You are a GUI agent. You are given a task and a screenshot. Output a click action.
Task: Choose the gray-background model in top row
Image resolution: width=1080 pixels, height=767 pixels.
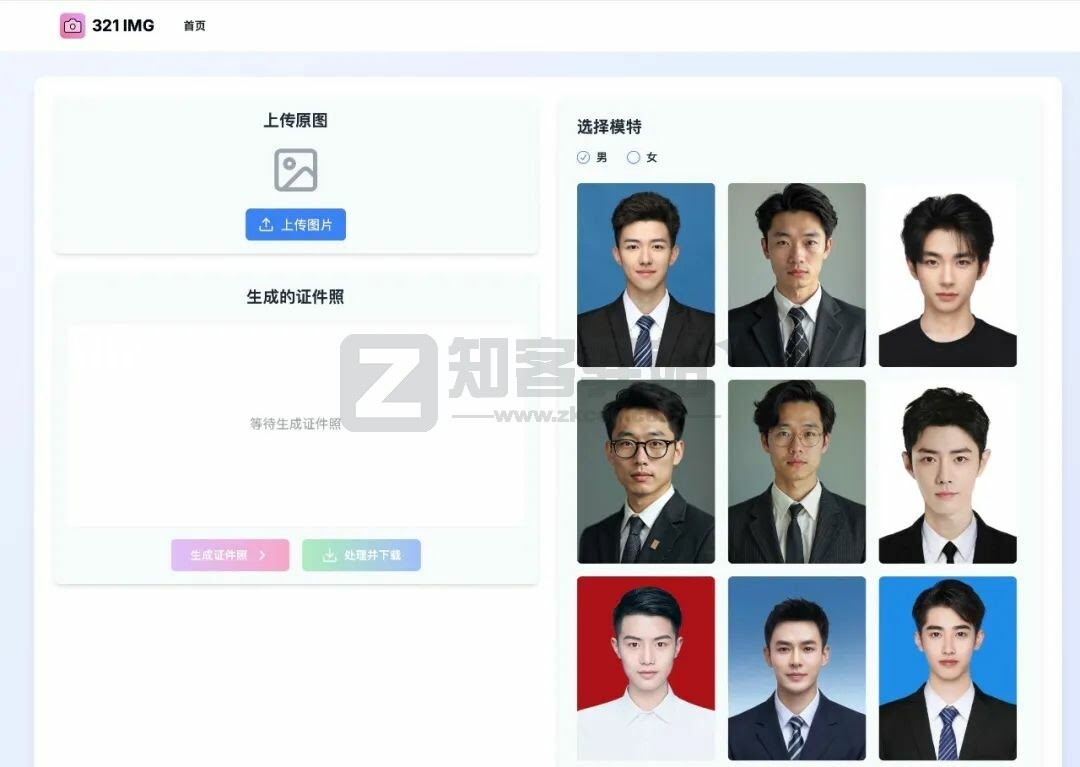pos(797,275)
